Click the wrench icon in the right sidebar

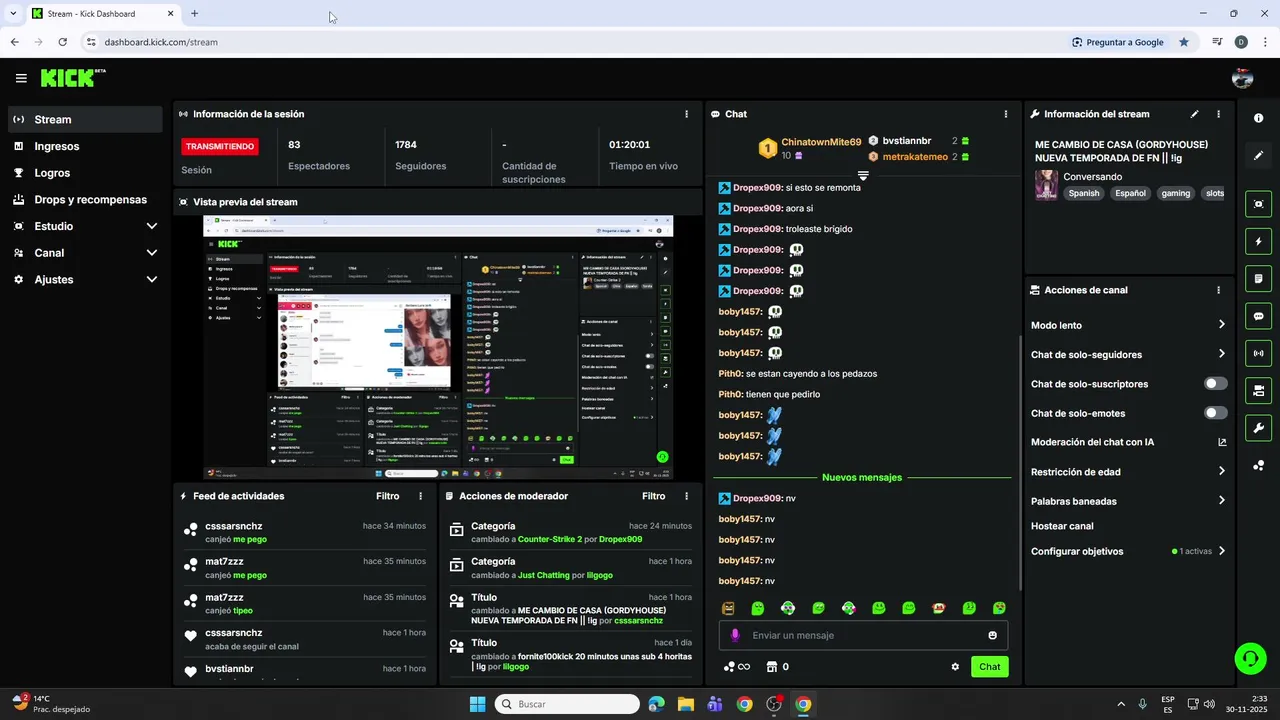[1258, 428]
